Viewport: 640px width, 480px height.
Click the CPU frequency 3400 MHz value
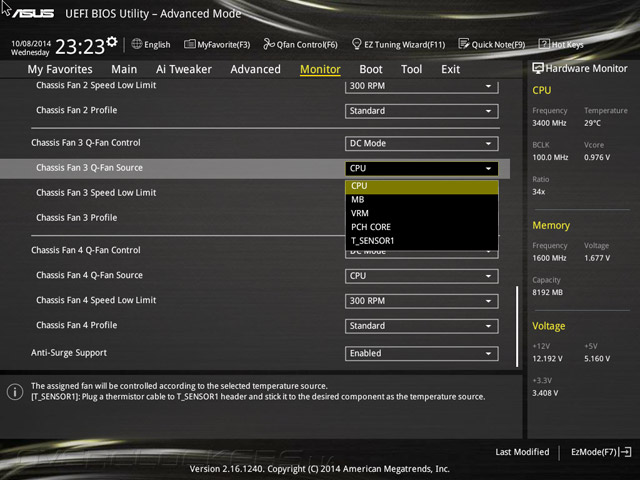(x=549, y=123)
